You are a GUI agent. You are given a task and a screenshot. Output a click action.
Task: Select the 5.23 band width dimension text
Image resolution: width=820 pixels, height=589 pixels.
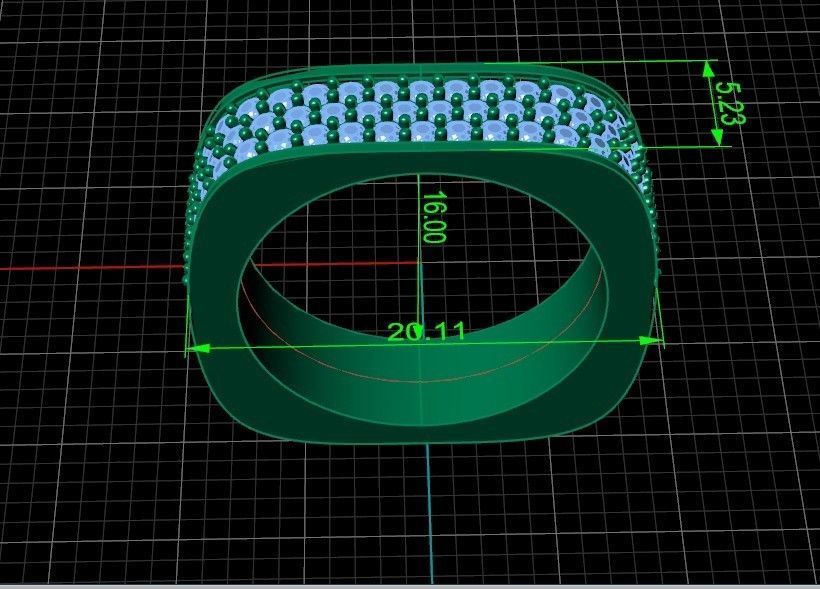point(730,104)
